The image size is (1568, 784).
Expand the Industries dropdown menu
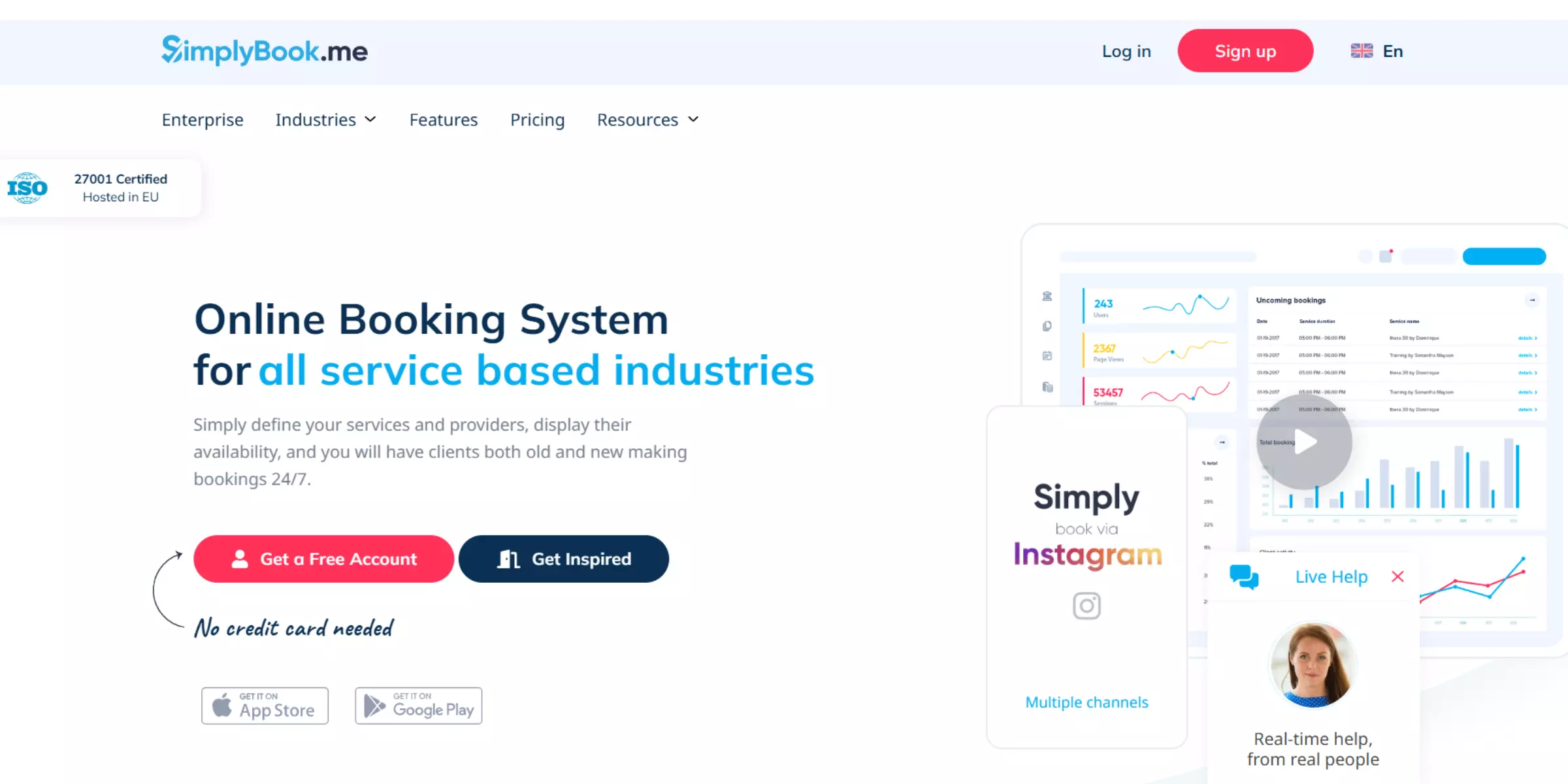[x=325, y=120]
